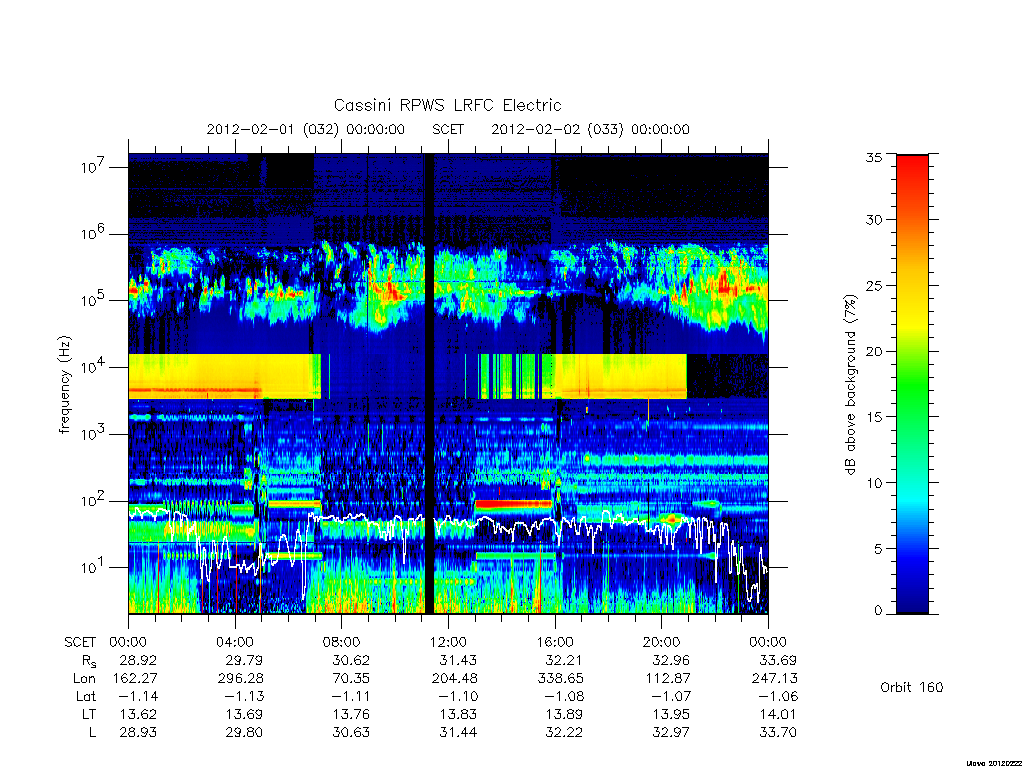
Task: Click the 08:00 time tick label
Action: 342,642
